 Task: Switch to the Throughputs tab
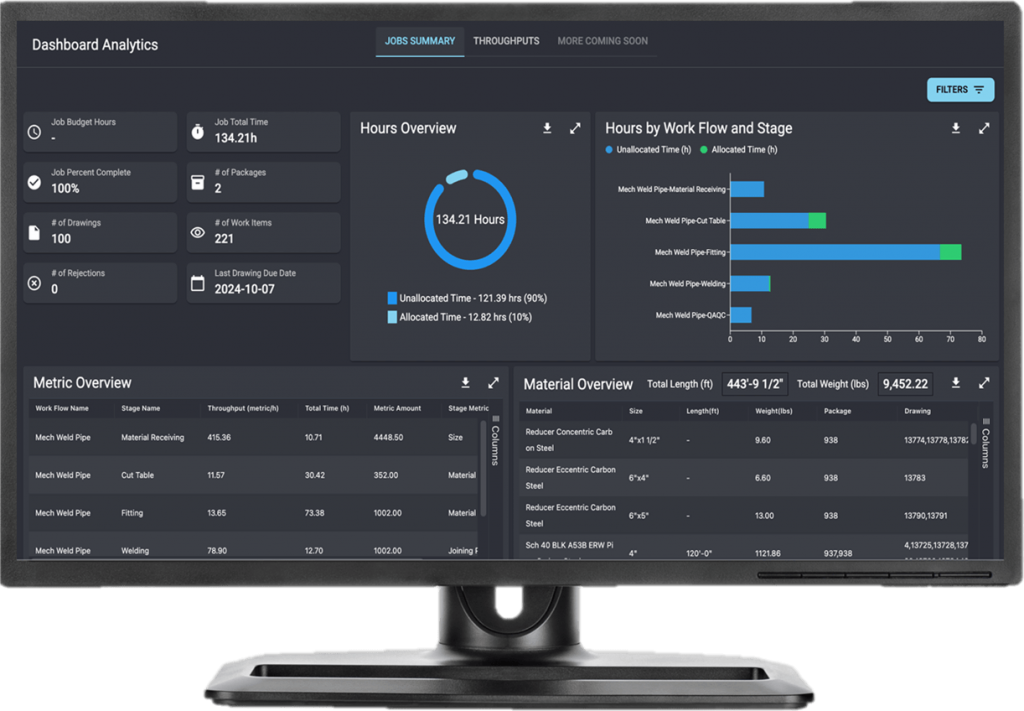(x=508, y=41)
